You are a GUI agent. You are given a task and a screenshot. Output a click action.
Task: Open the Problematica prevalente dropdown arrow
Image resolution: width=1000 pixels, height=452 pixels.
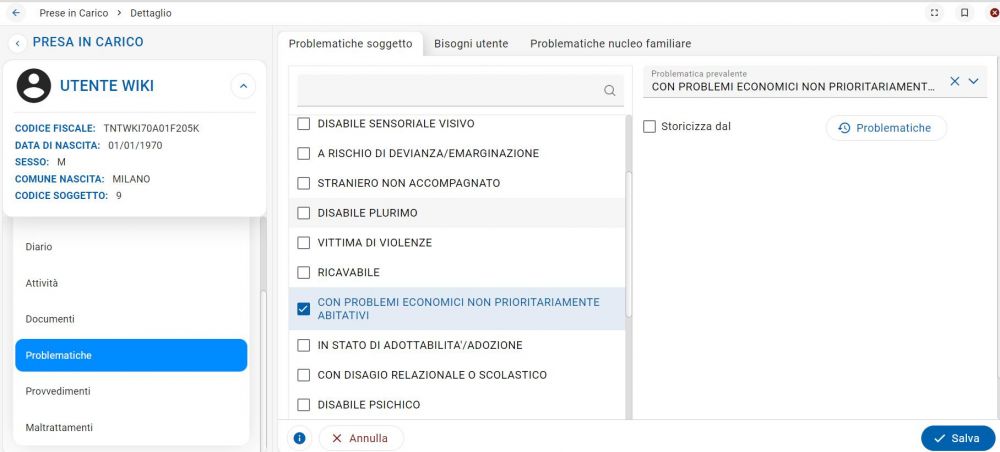973,81
